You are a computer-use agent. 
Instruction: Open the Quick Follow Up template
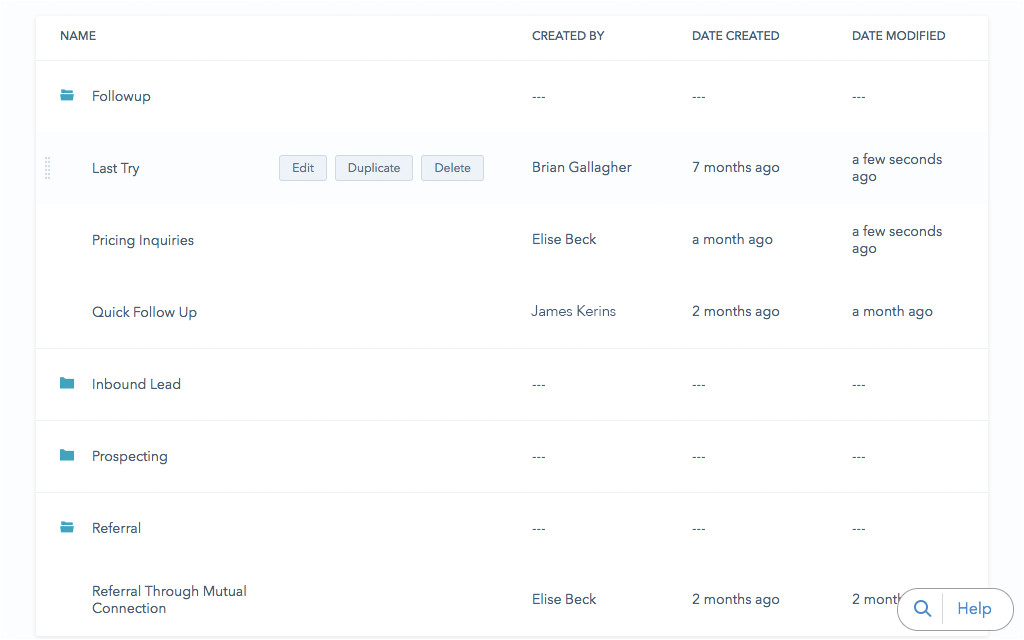click(x=144, y=312)
